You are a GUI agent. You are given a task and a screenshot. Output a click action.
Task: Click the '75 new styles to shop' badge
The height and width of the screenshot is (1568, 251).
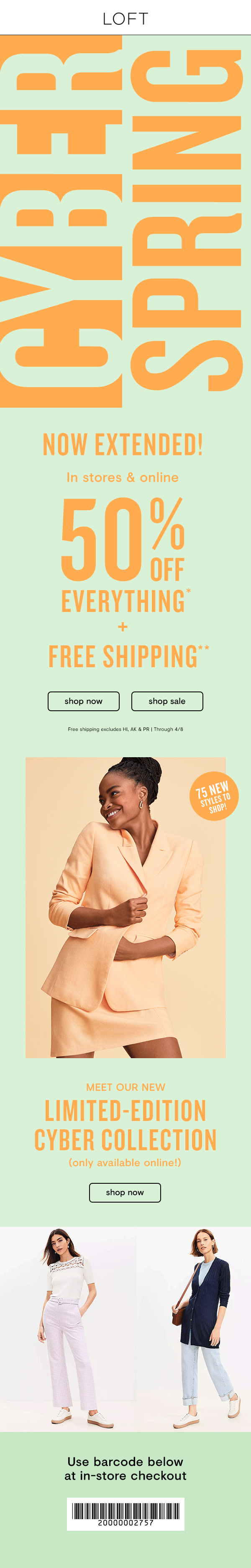click(x=213, y=796)
